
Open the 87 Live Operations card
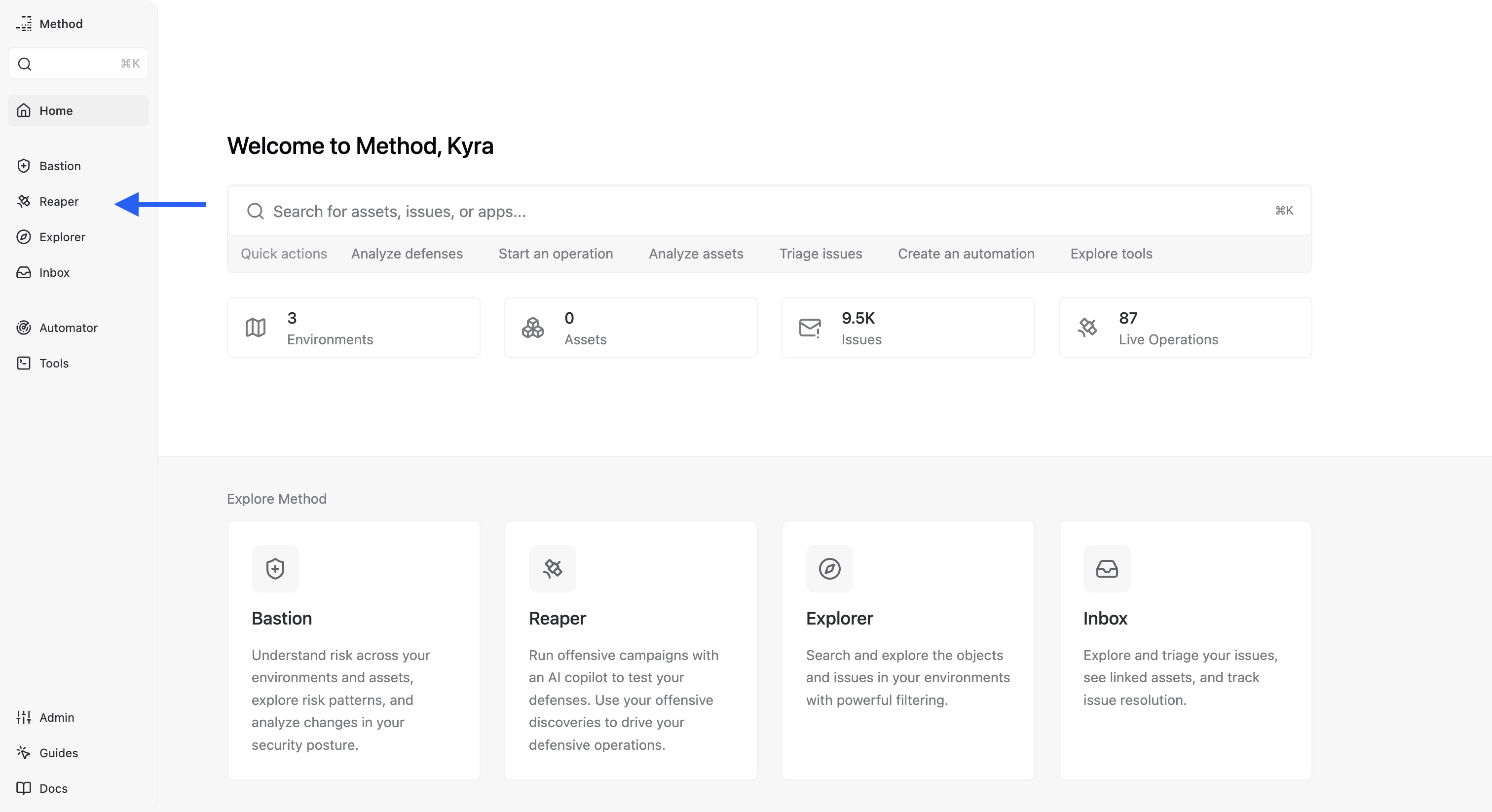click(1185, 328)
